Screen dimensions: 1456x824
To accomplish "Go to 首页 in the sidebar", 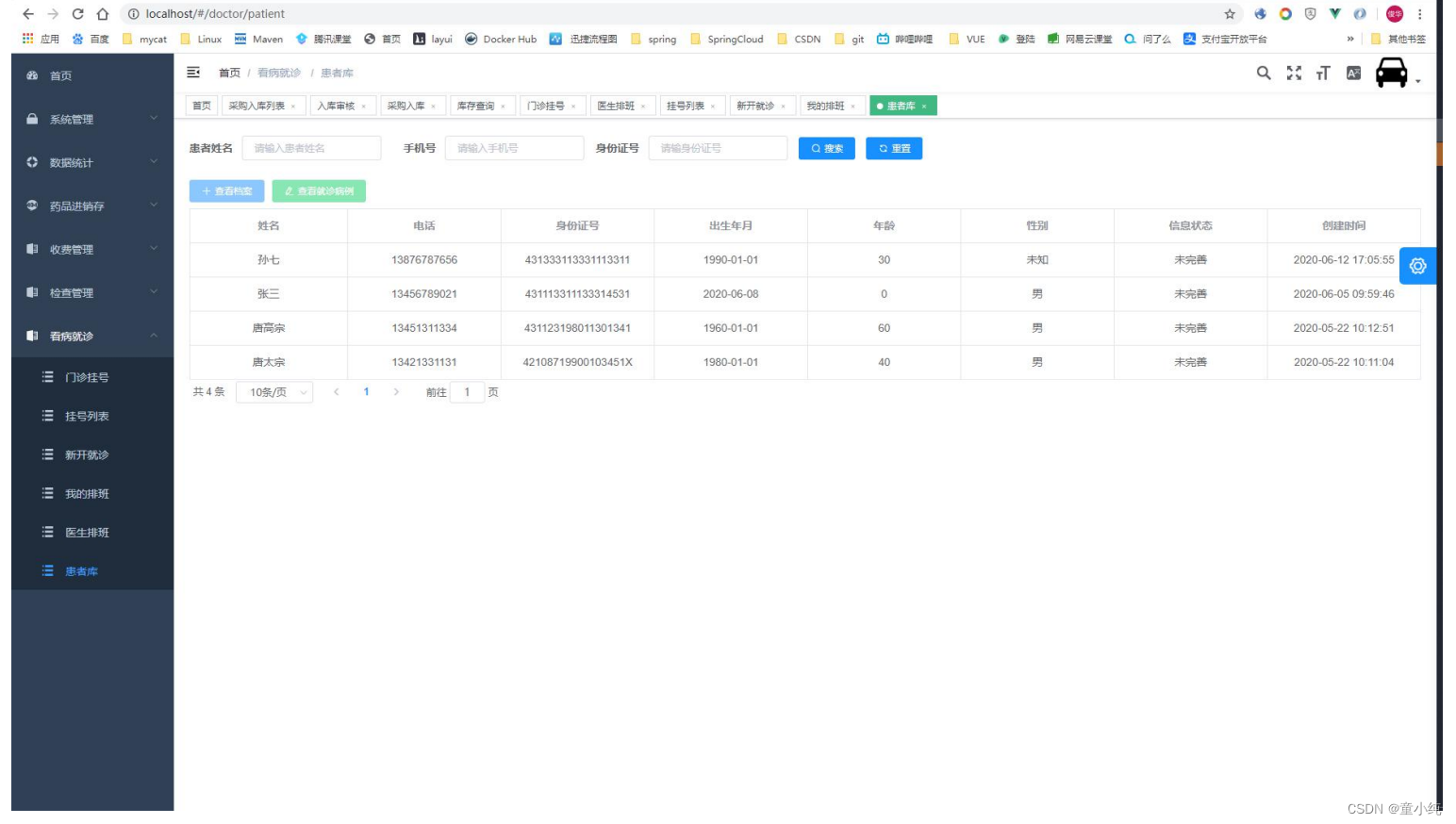I will pyautogui.click(x=92, y=75).
